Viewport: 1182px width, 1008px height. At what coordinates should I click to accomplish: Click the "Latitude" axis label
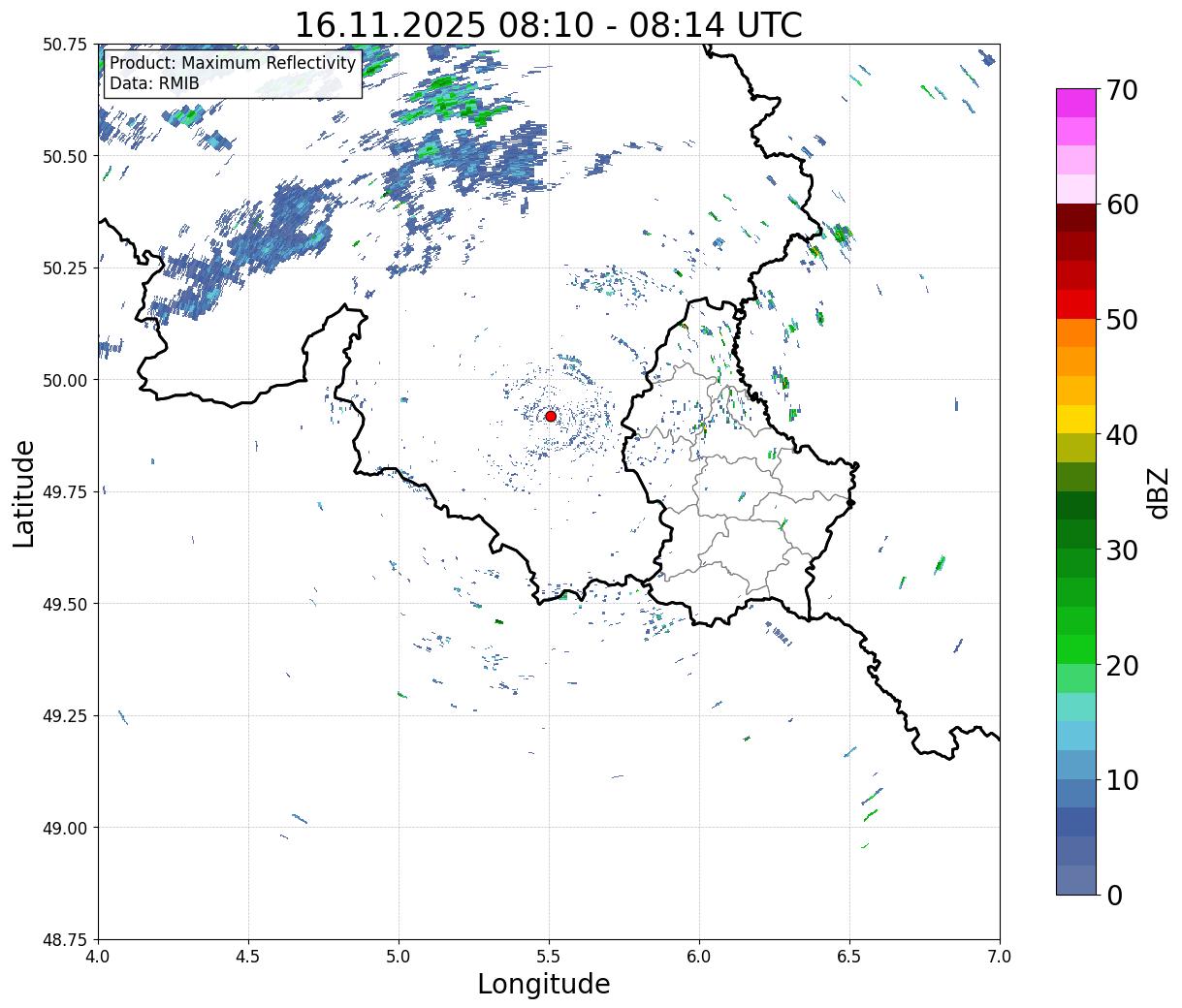[24, 492]
